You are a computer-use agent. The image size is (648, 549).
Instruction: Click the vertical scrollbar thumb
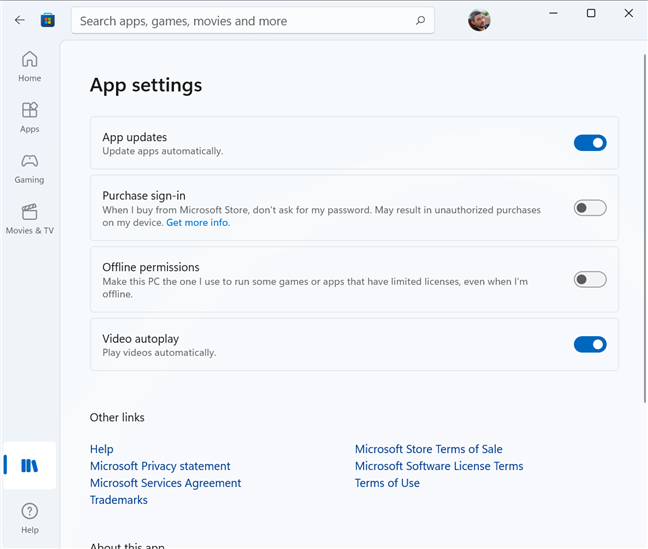point(645,228)
